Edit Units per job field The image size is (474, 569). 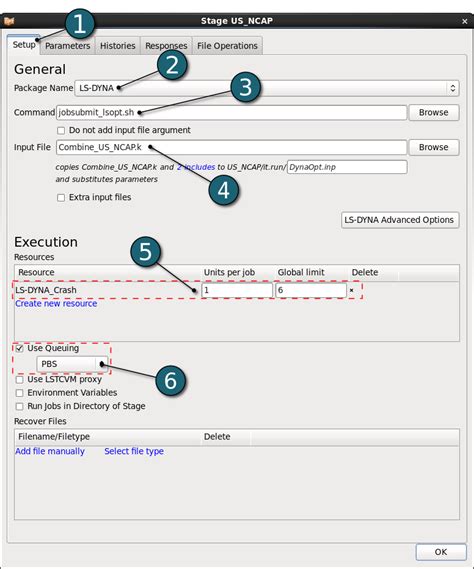click(237, 290)
